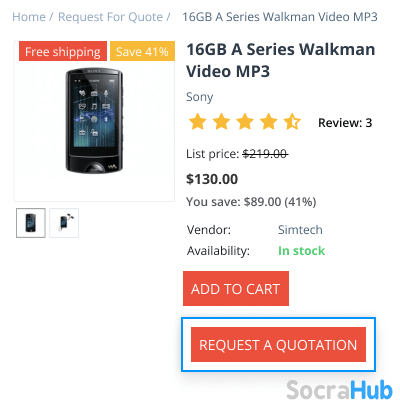Click the Save 41% badge
This screenshot has height=401, width=400.
pos(142,51)
